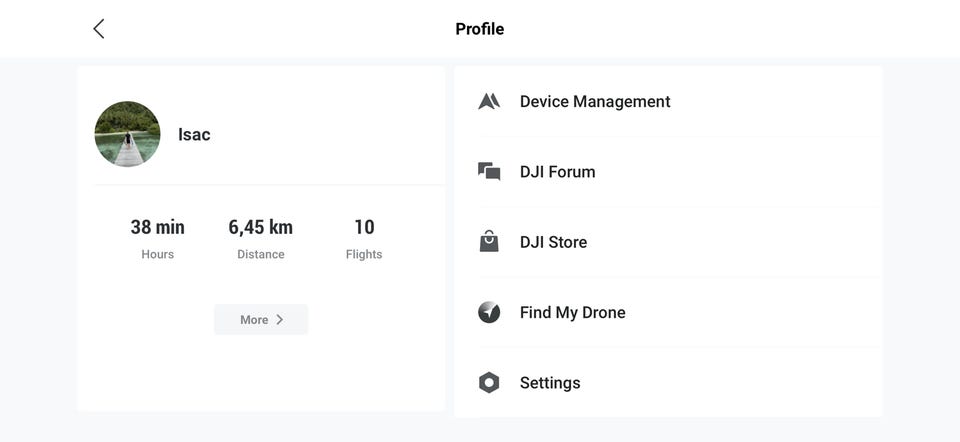Select the DJI Store text label
This screenshot has width=960, height=442.
[553, 242]
